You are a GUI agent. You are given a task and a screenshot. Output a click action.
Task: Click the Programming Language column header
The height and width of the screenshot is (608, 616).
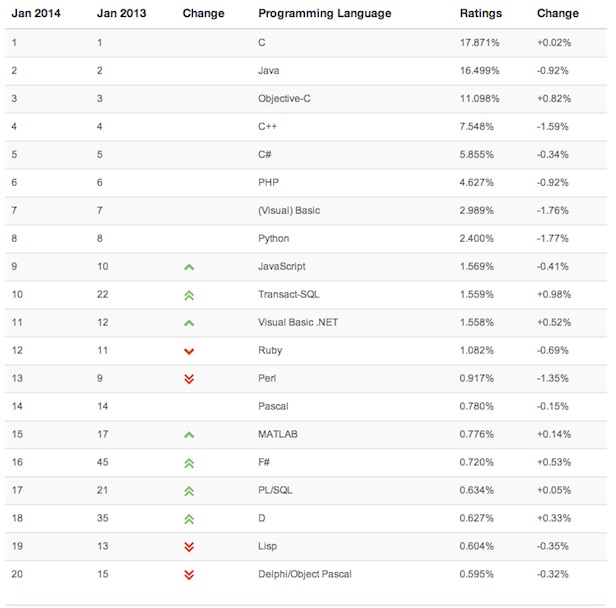[324, 14]
